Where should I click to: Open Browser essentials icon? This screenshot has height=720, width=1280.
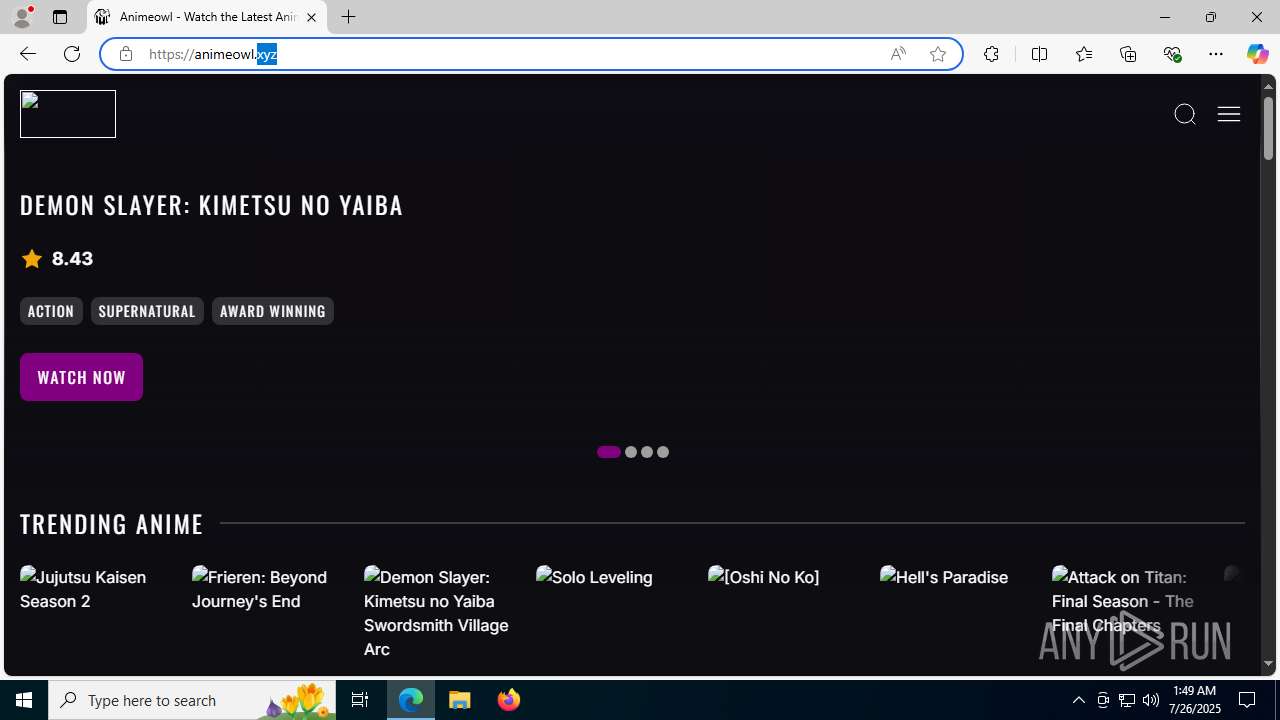pyautogui.click(x=1172, y=54)
